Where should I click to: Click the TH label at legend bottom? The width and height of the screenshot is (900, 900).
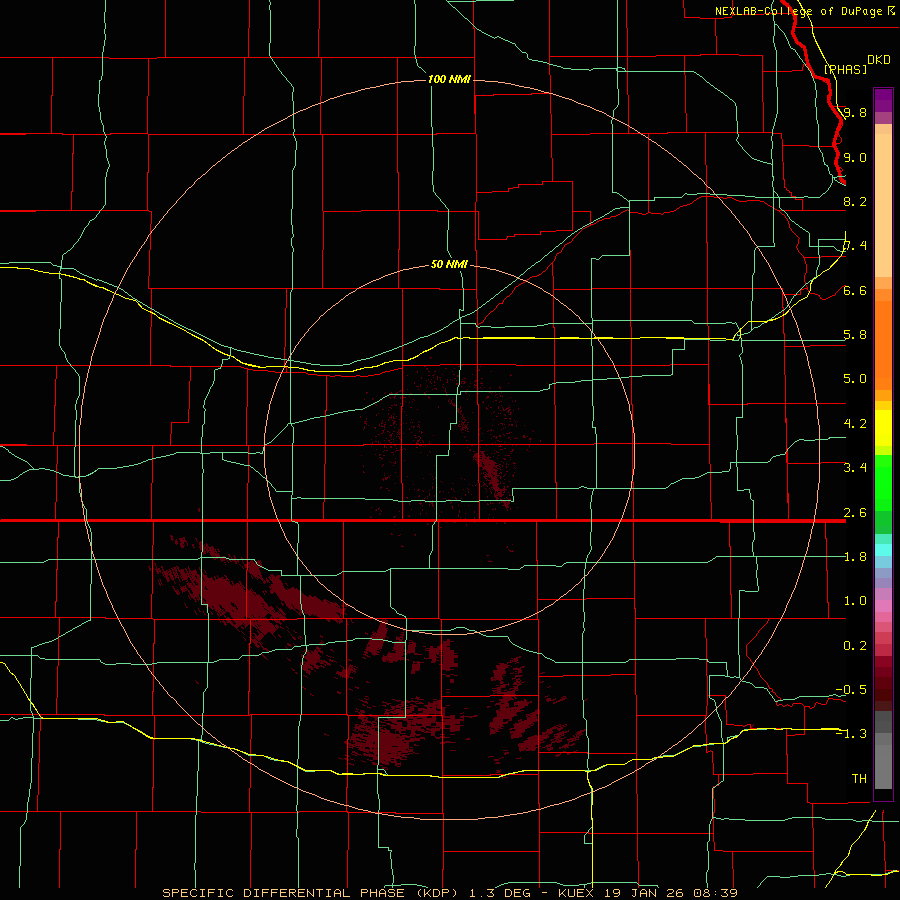[x=859, y=779]
